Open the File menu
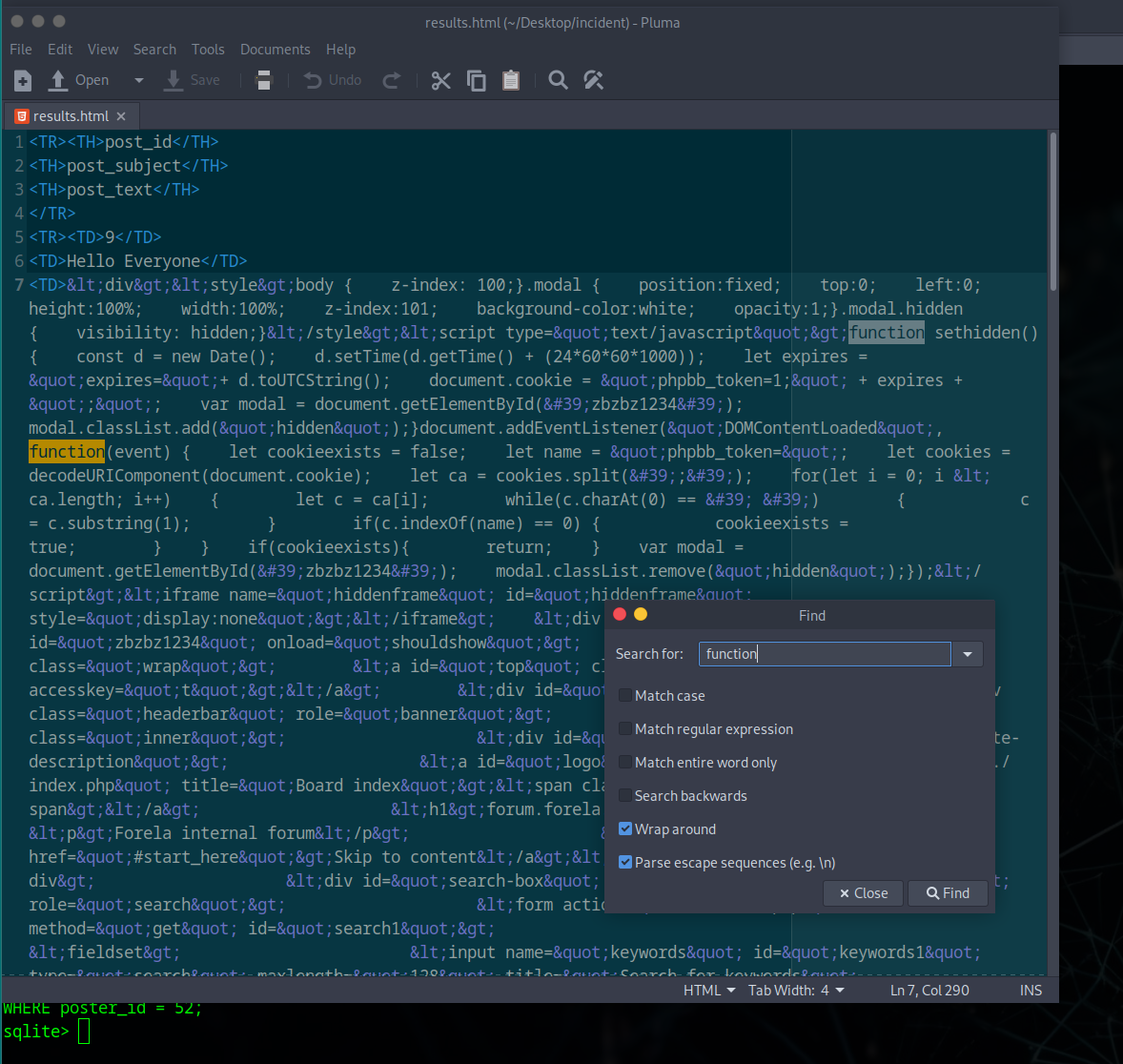The height and width of the screenshot is (1064, 1123). pos(21,50)
